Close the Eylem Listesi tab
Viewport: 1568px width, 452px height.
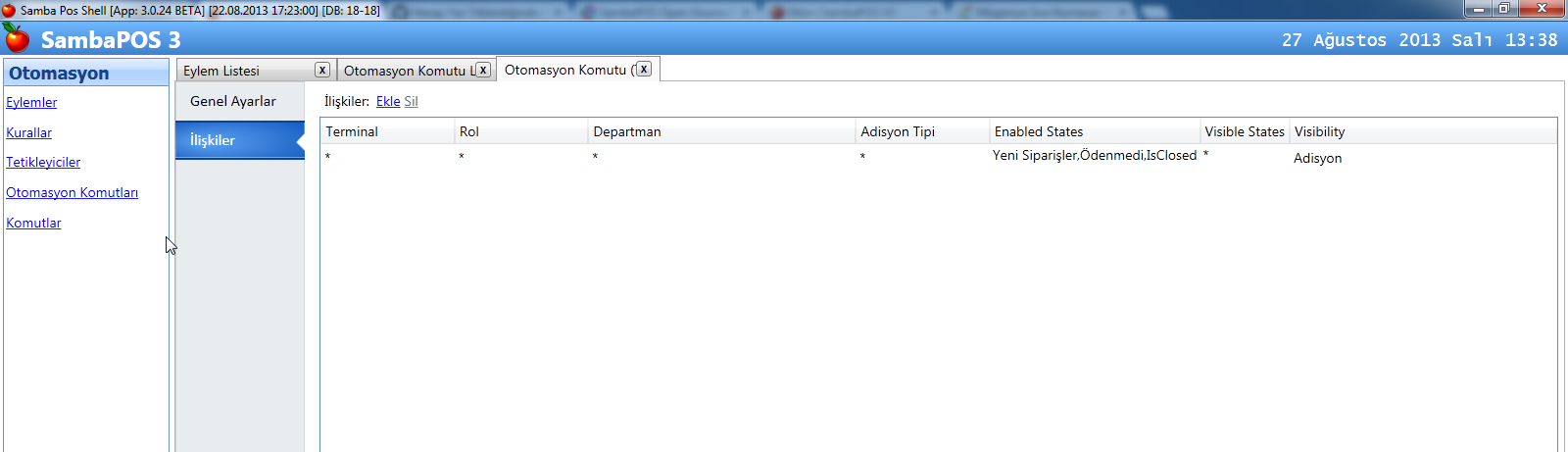[x=321, y=70]
